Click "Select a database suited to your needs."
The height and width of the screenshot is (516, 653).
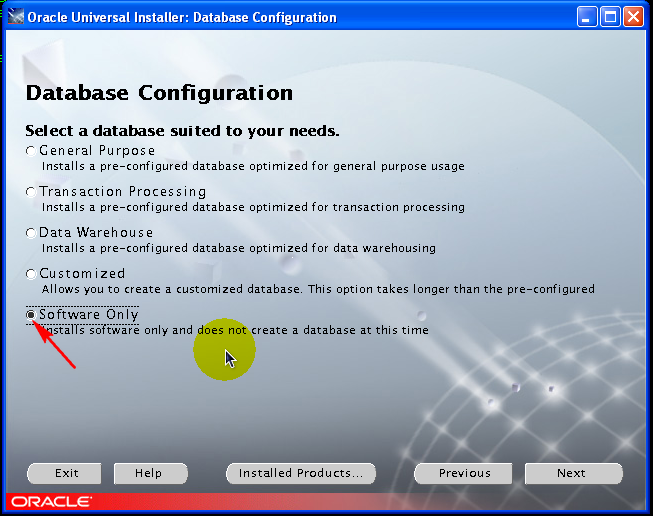coord(182,131)
